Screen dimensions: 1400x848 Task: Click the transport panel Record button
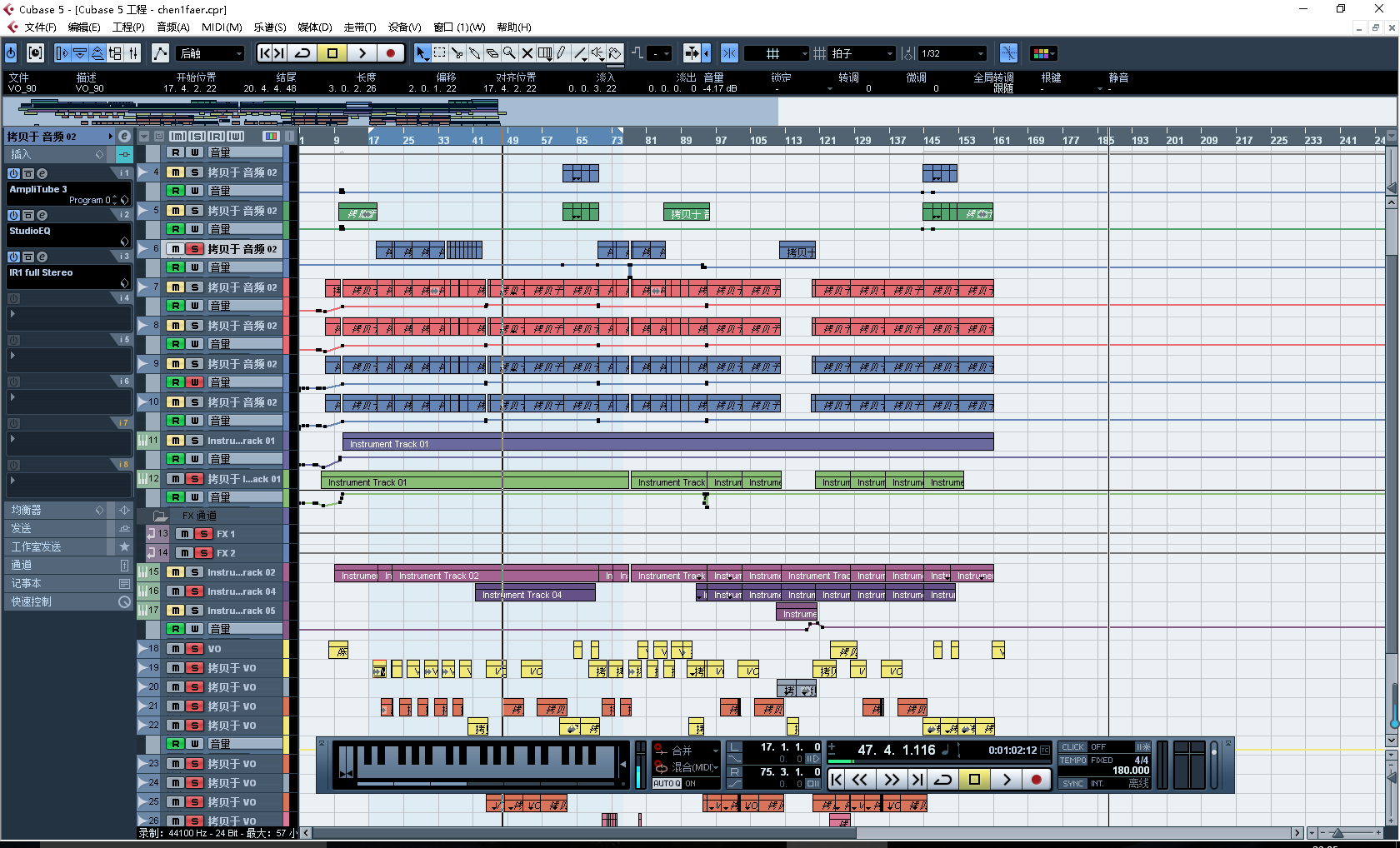[1036, 780]
